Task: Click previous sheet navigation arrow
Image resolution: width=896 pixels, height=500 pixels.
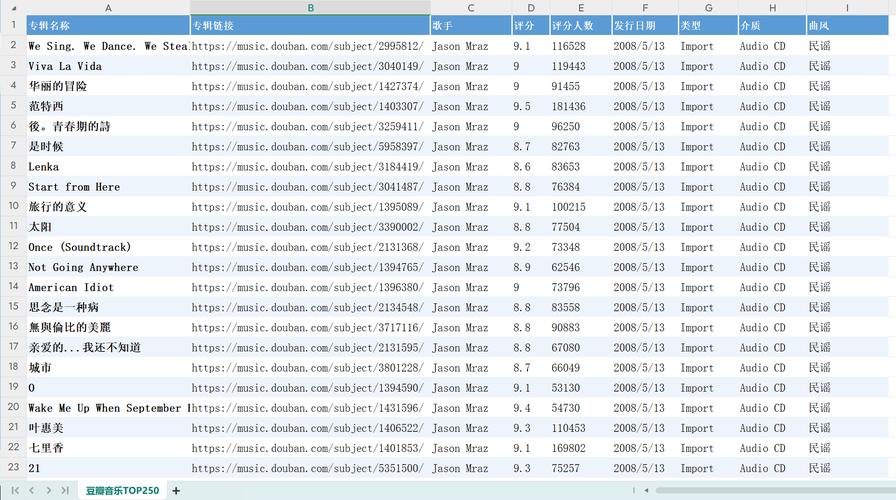Action: (x=32, y=490)
